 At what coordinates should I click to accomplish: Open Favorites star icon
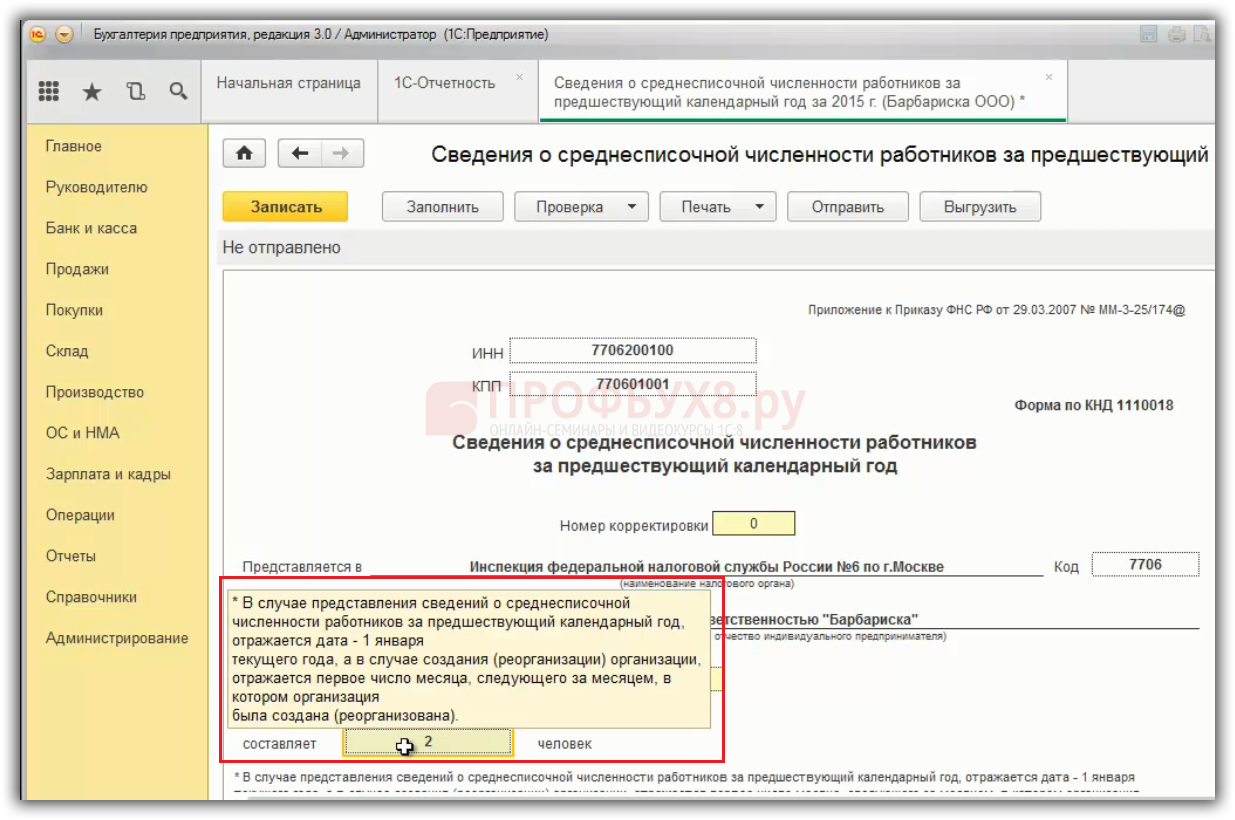click(92, 92)
